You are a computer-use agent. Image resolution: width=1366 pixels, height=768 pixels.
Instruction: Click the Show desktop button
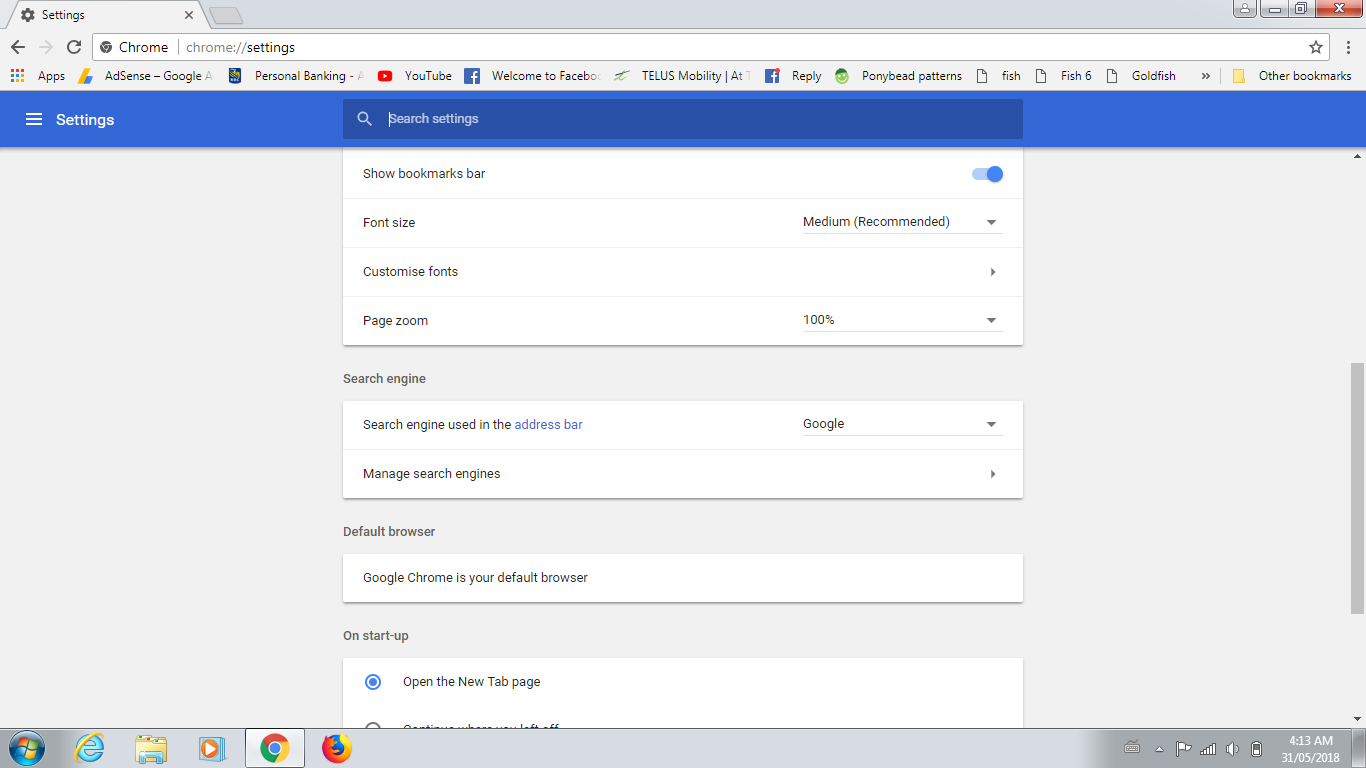coord(1359,748)
